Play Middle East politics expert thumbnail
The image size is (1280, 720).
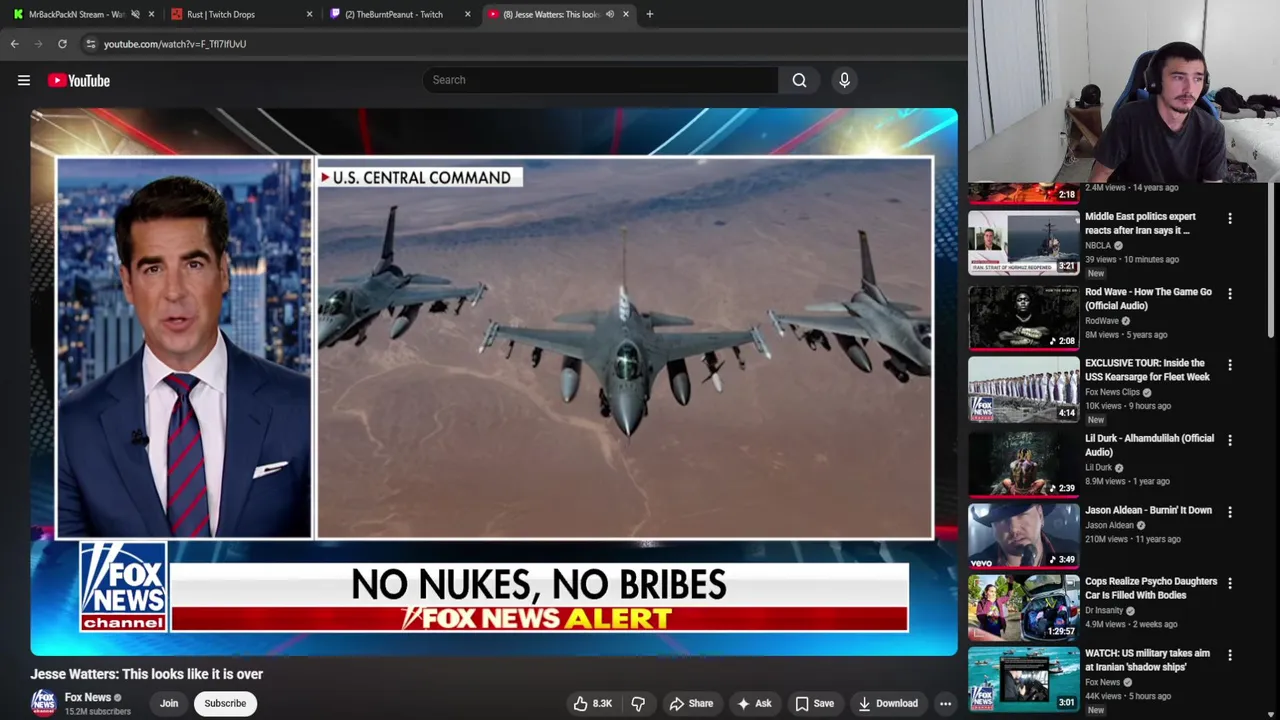tap(1024, 242)
